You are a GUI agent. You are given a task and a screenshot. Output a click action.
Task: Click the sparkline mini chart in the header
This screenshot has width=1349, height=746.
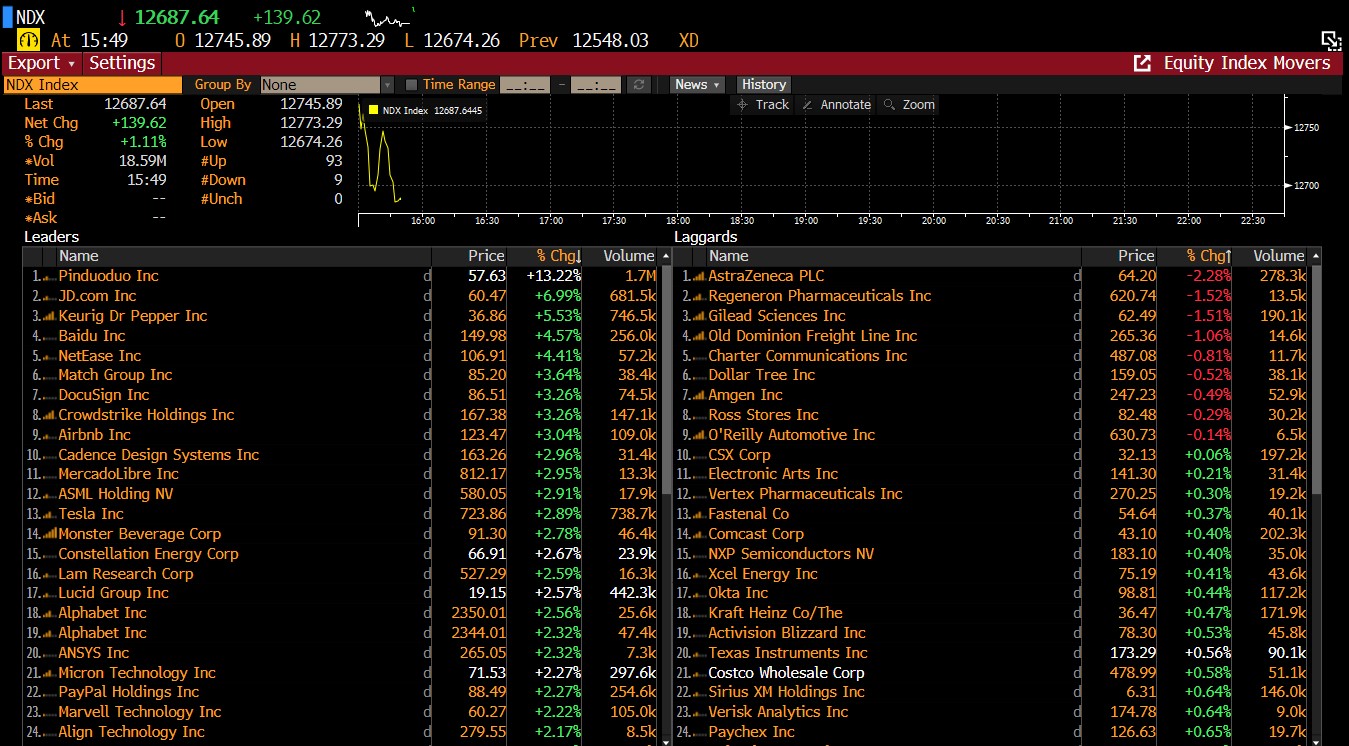(x=389, y=18)
